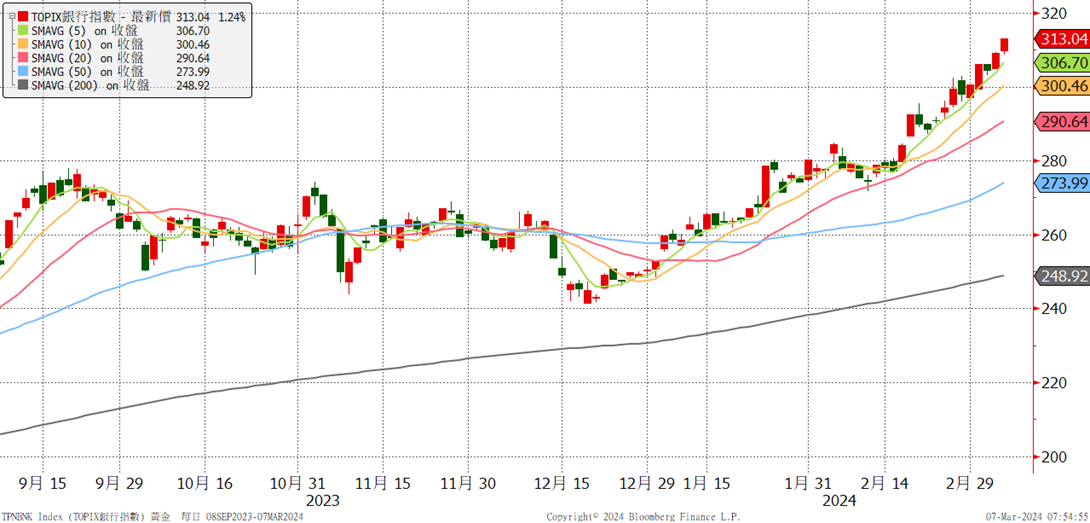The image size is (1090, 523).
Task: Click the '07-Mar-2024 07:54:55' timestamp
Action: (1037, 517)
